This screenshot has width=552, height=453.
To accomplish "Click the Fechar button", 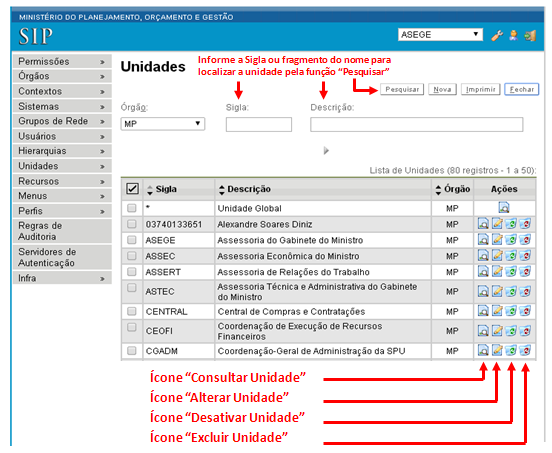I will pyautogui.click(x=522, y=89).
